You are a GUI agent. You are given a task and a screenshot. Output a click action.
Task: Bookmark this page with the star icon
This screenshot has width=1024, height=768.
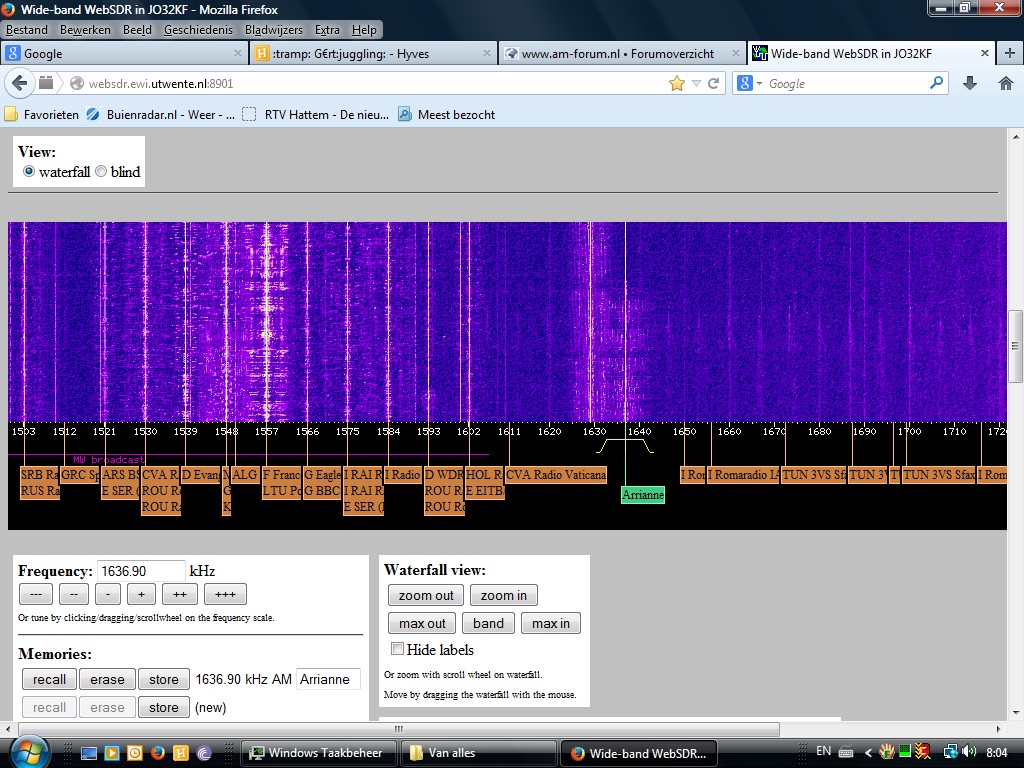677,84
